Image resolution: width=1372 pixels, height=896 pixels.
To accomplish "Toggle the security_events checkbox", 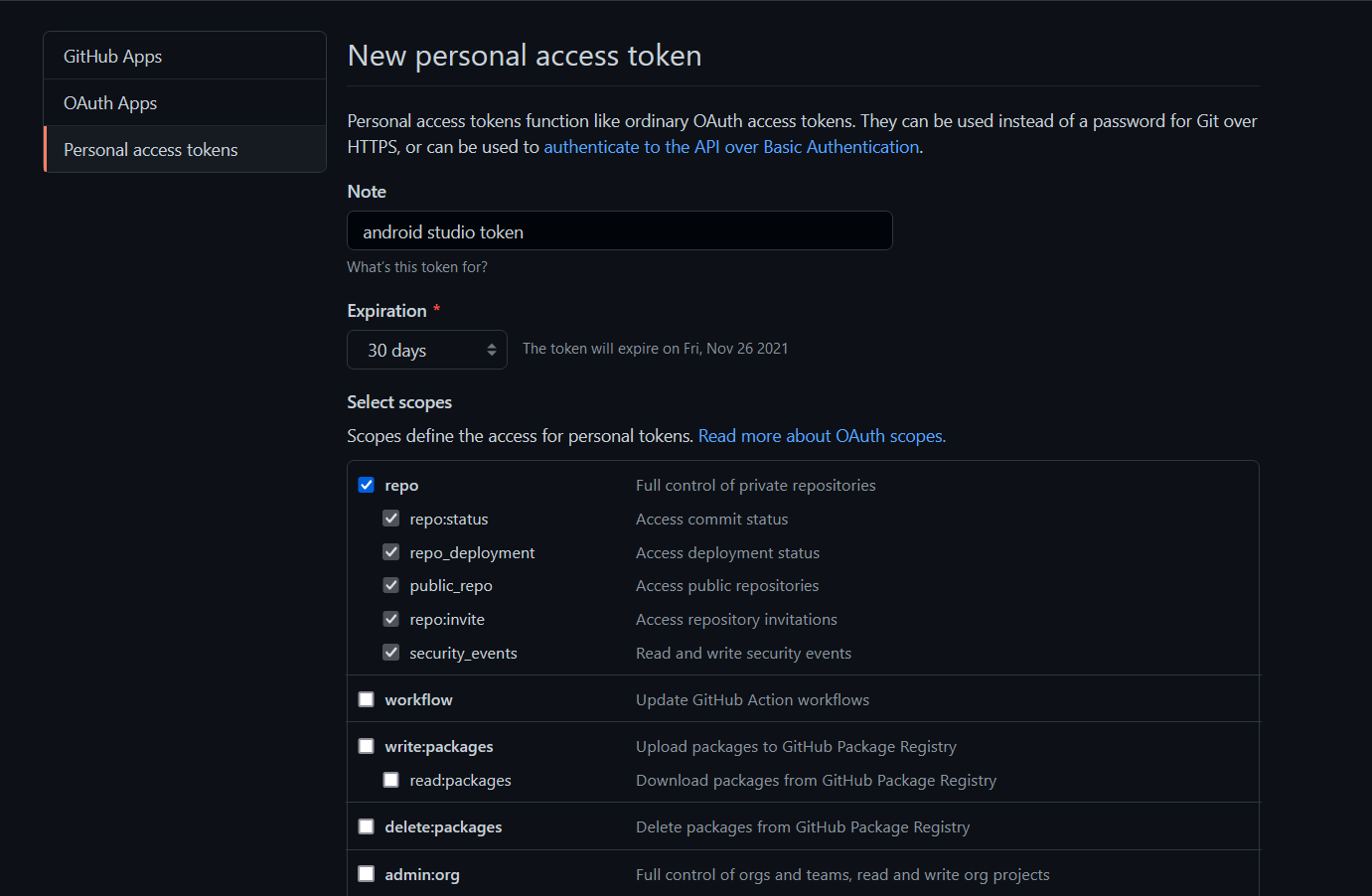I will click(391, 653).
